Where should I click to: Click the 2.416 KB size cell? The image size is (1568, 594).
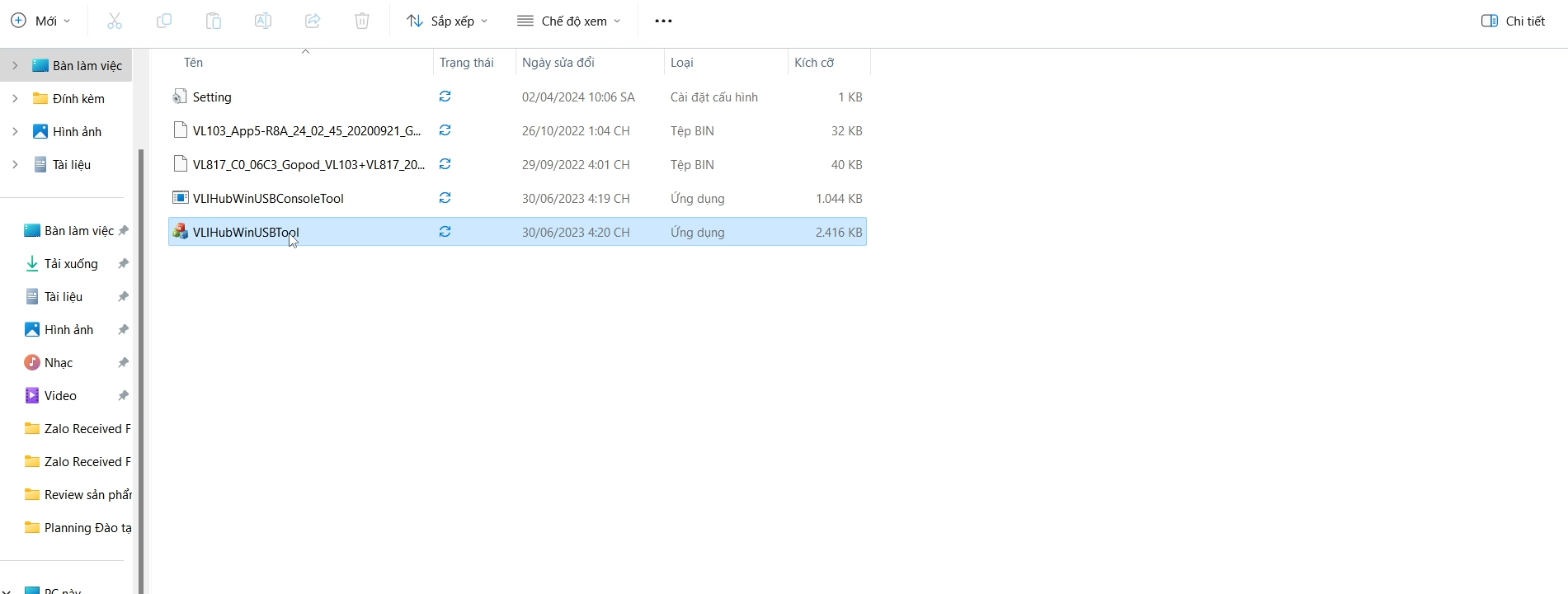pyautogui.click(x=839, y=232)
